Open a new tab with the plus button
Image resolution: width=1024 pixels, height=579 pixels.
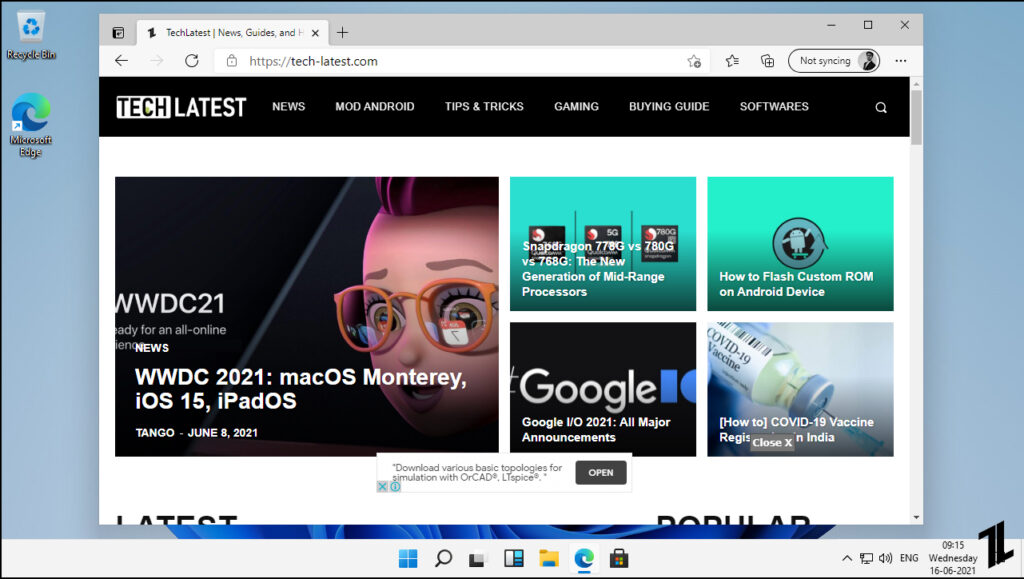[342, 33]
